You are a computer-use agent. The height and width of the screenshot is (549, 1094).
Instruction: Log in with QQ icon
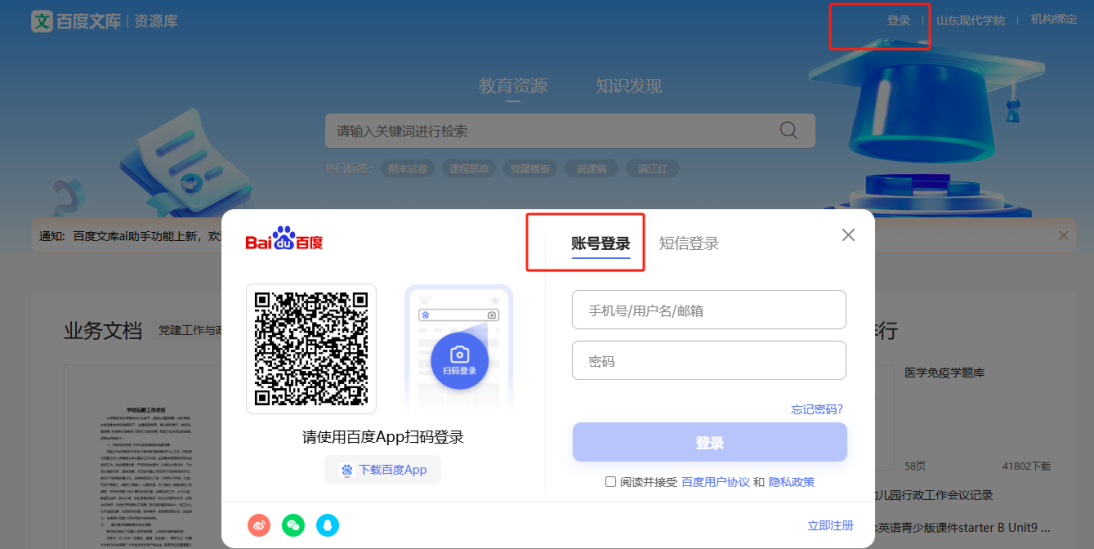click(327, 525)
